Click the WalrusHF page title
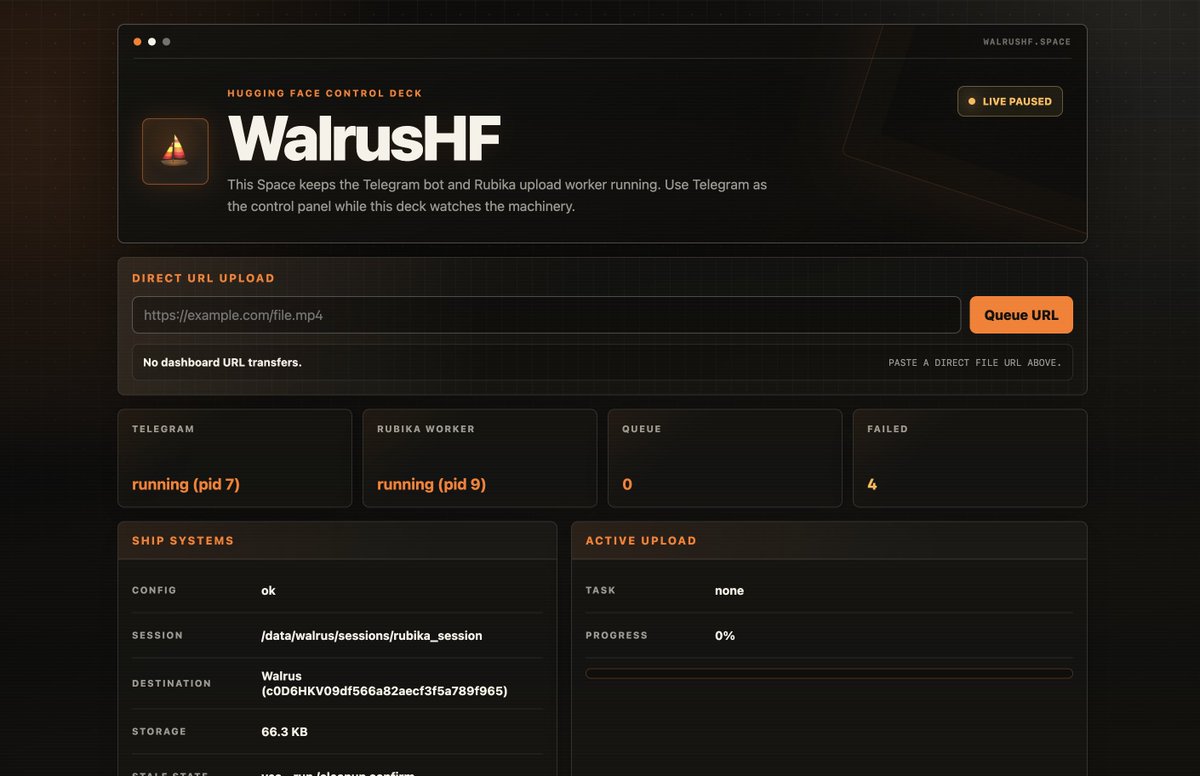Viewport: 1200px width, 776px height. (x=364, y=138)
